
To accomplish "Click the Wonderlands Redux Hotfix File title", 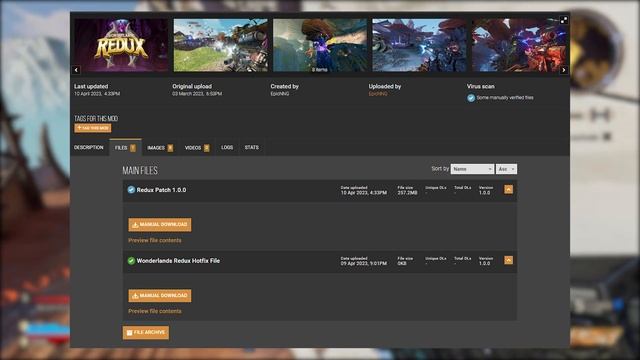I will [178, 261].
